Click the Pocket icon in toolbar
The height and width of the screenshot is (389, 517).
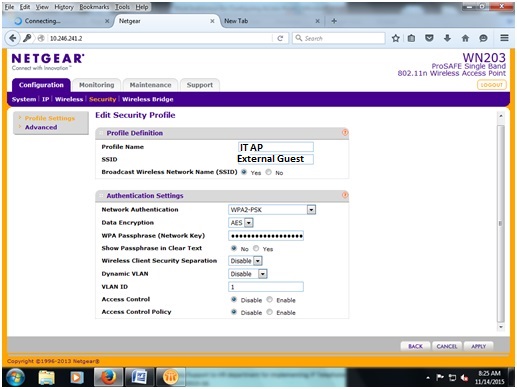point(429,38)
